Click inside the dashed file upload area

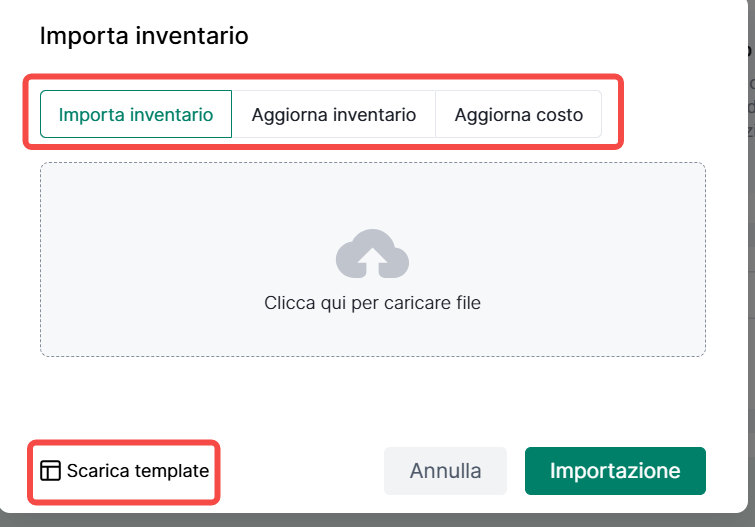tap(200, 220)
